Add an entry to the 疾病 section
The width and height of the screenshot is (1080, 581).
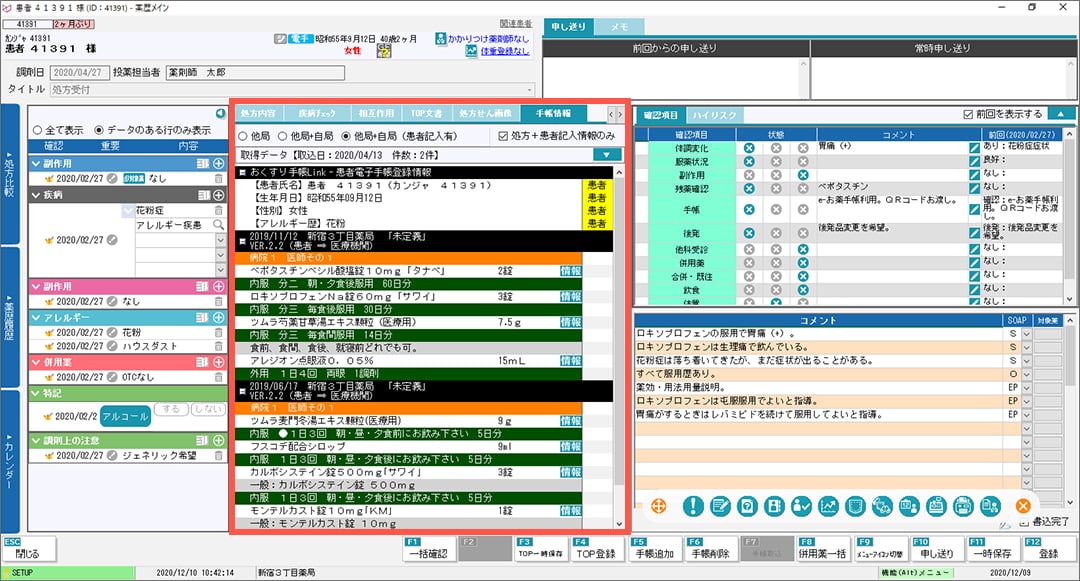tap(218, 195)
